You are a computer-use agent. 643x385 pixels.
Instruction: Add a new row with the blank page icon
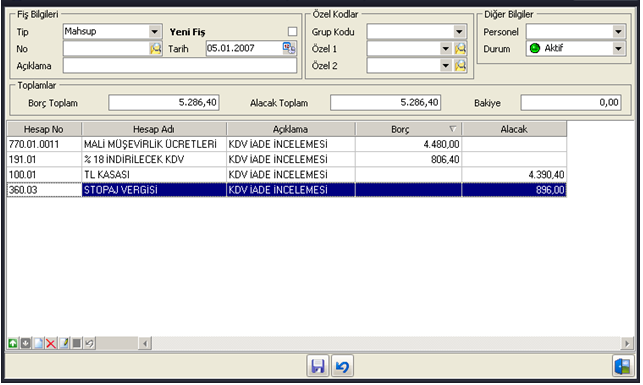click(38, 343)
